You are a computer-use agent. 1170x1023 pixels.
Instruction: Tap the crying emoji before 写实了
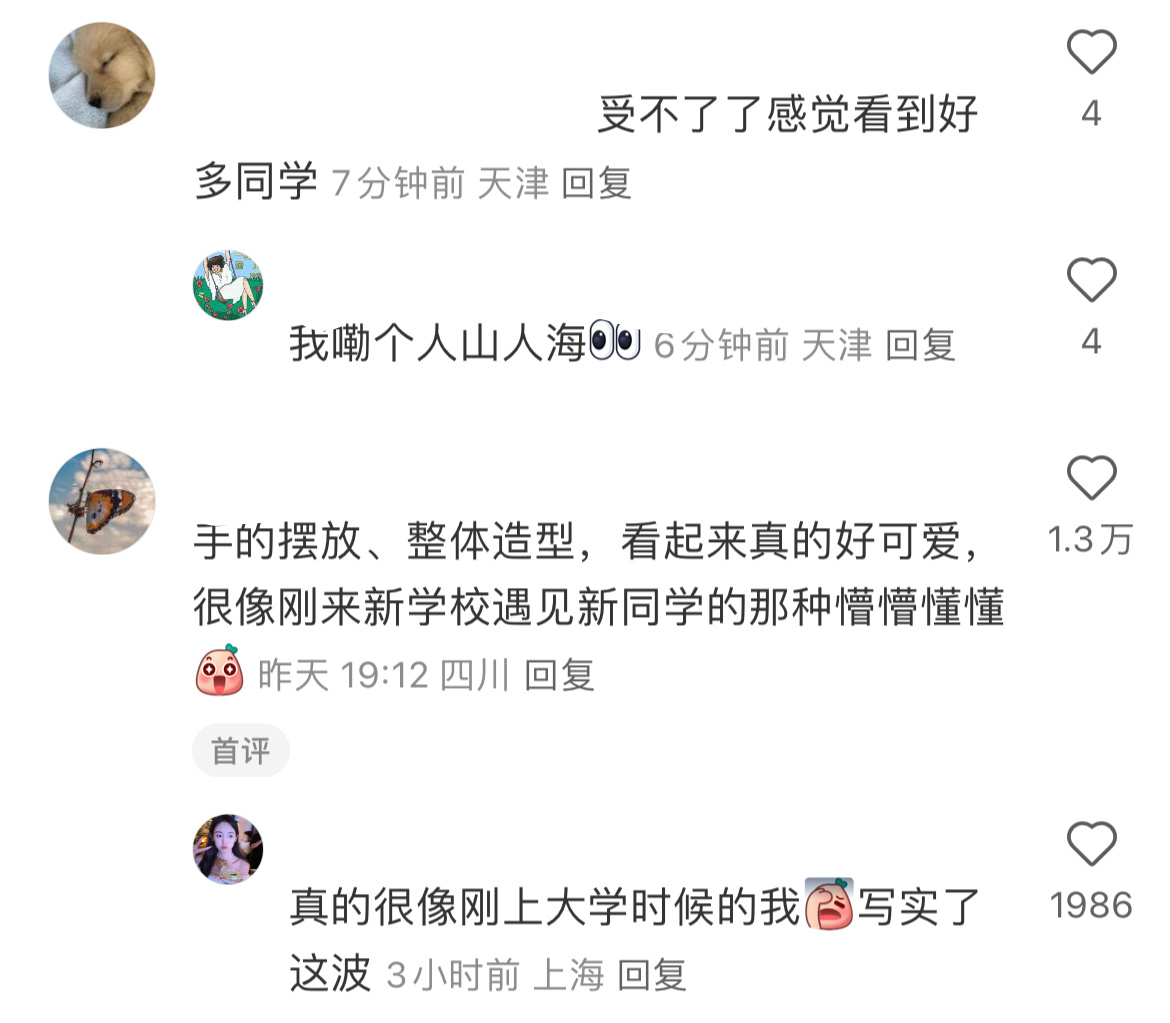click(x=829, y=904)
